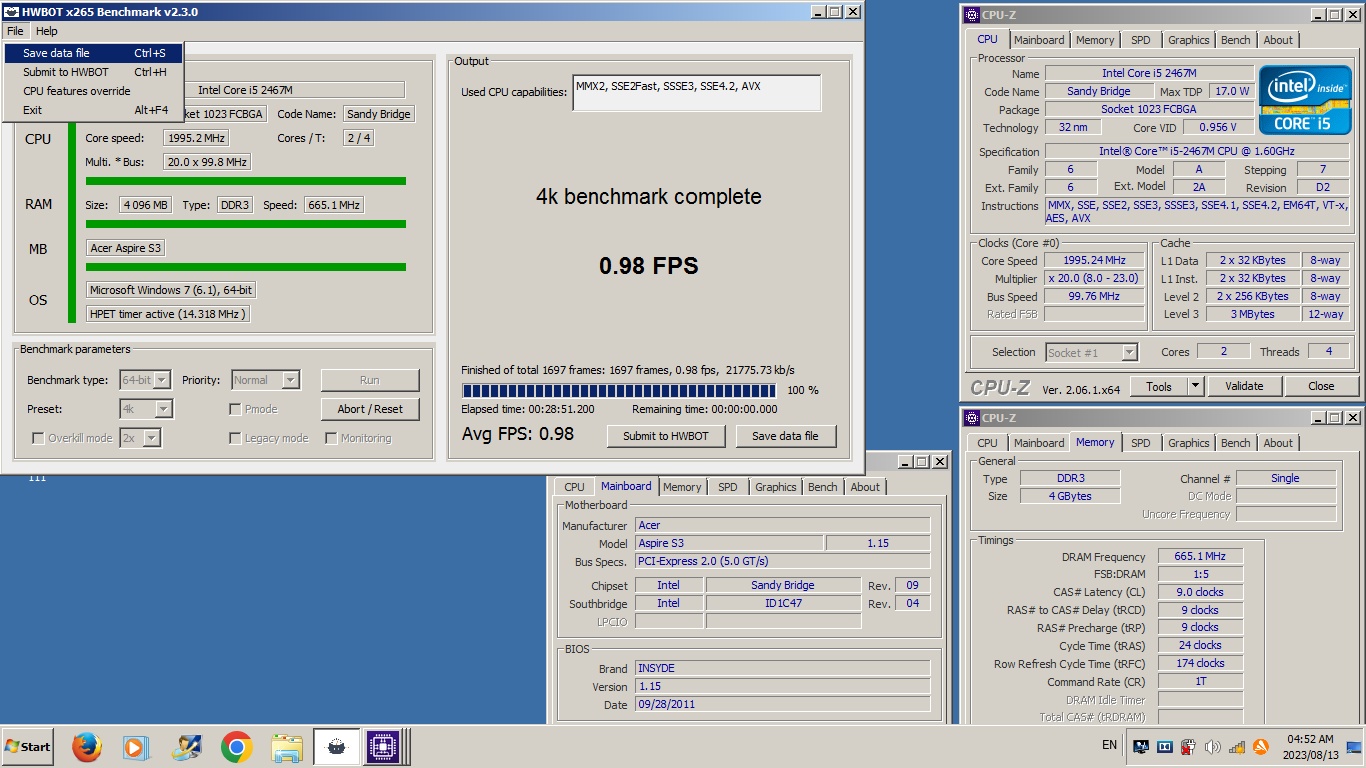The height and width of the screenshot is (768, 1366).
Task: Choose Submit to HWBOT menu entry
Action: [x=93, y=72]
